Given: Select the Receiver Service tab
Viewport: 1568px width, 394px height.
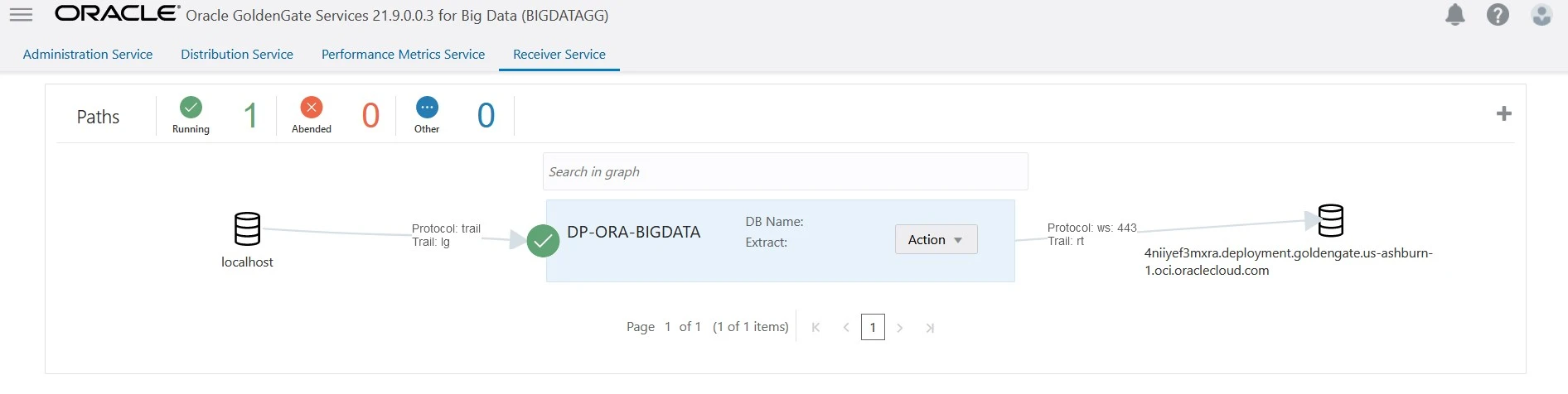Looking at the screenshot, I should tap(559, 55).
